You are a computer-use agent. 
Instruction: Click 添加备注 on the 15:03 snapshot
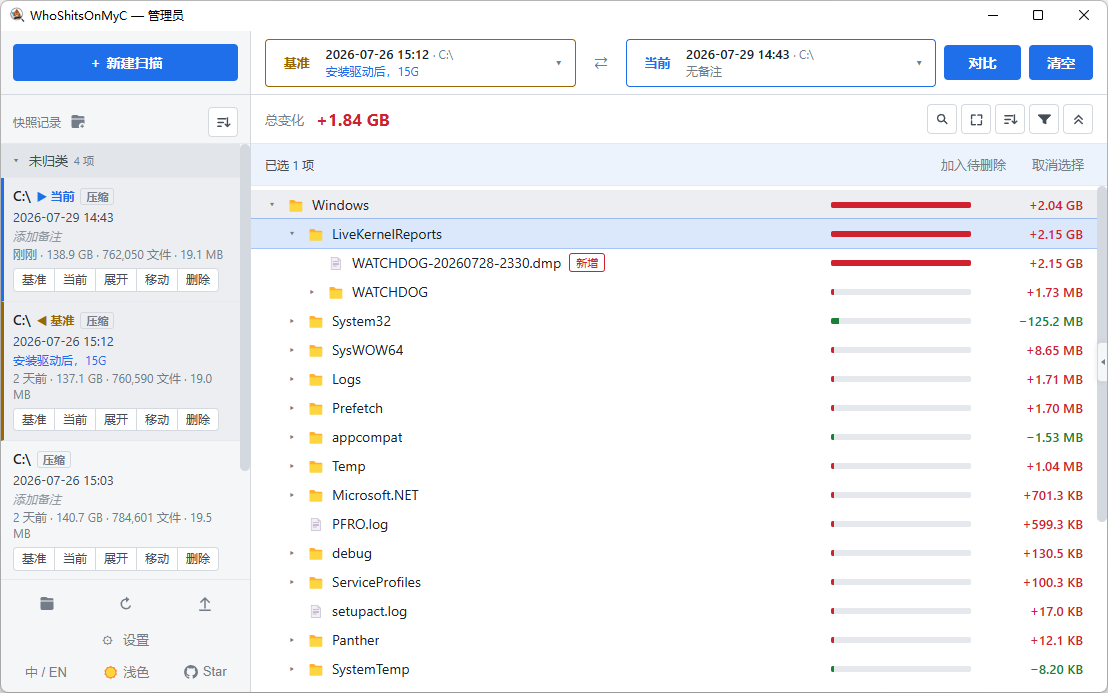coord(37,499)
